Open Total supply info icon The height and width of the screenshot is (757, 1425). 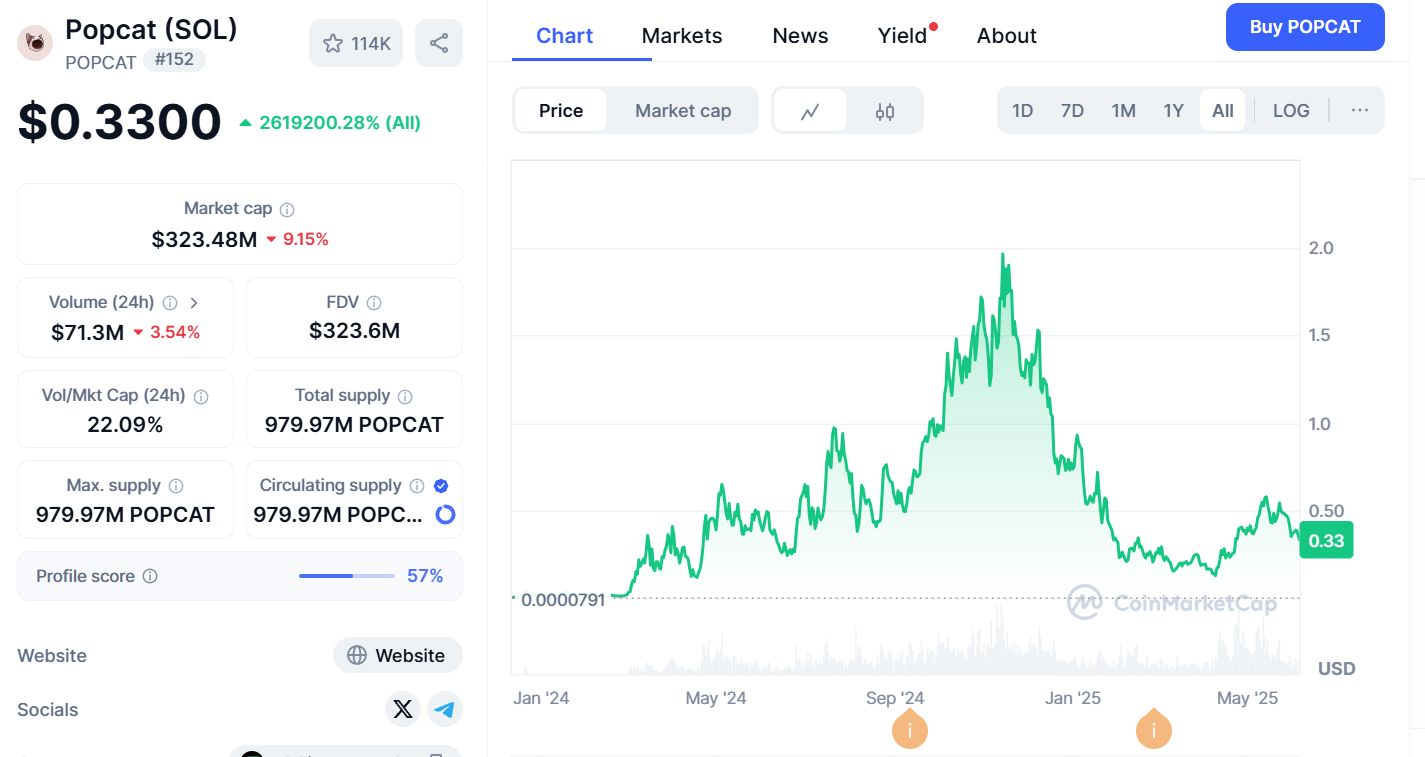405,397
